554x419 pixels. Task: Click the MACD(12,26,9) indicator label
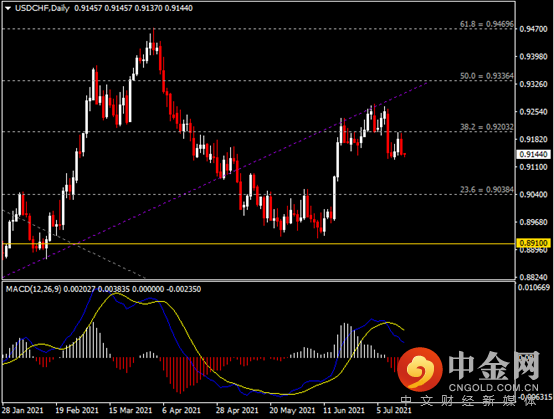point(34,289)
